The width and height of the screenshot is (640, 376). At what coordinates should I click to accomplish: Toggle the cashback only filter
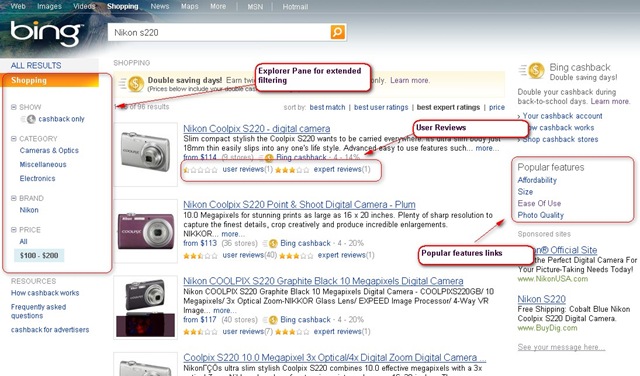pos(61,119)
